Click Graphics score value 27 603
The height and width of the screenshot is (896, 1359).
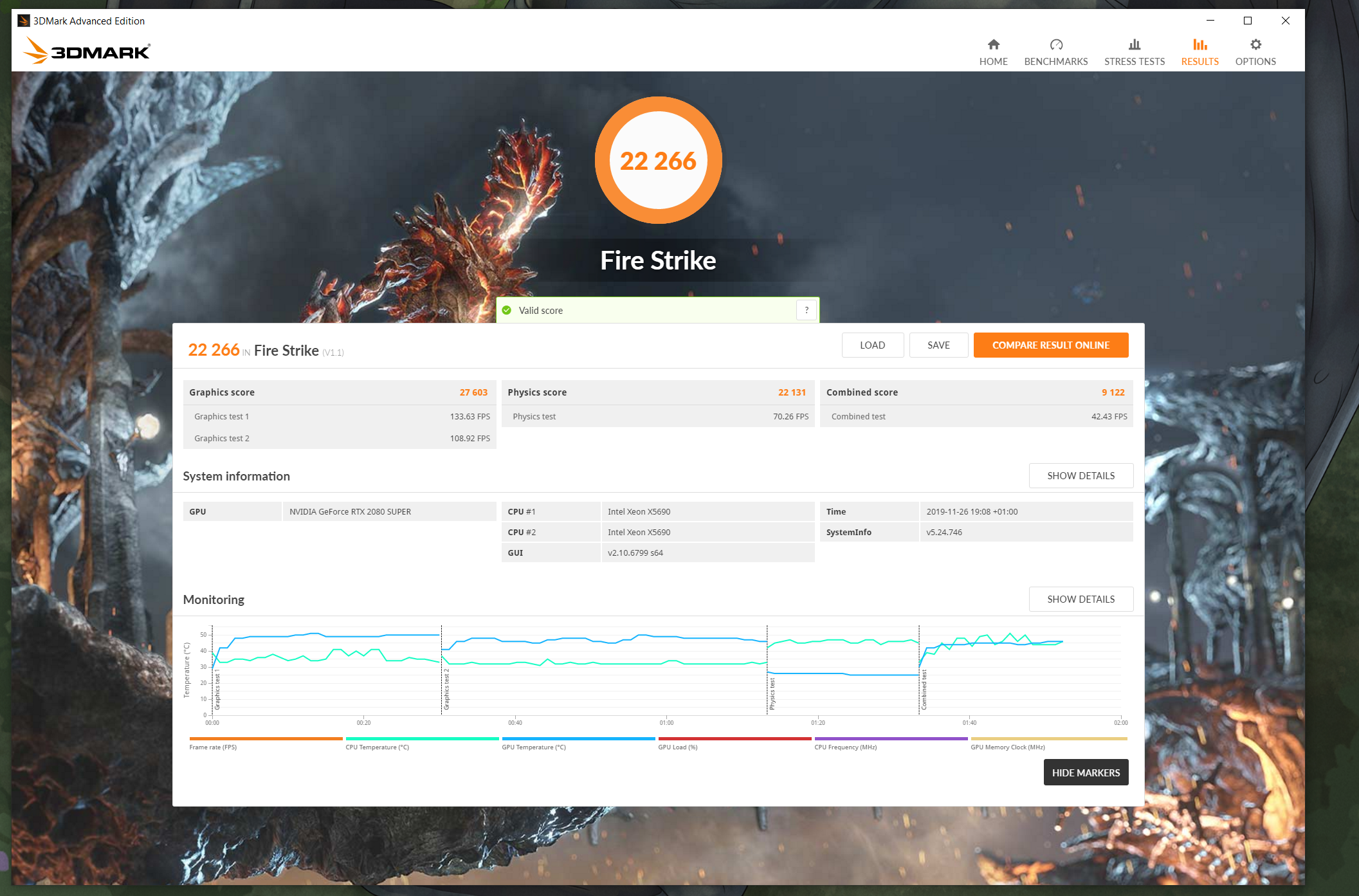pyautogui.click(x=473, y=392)
